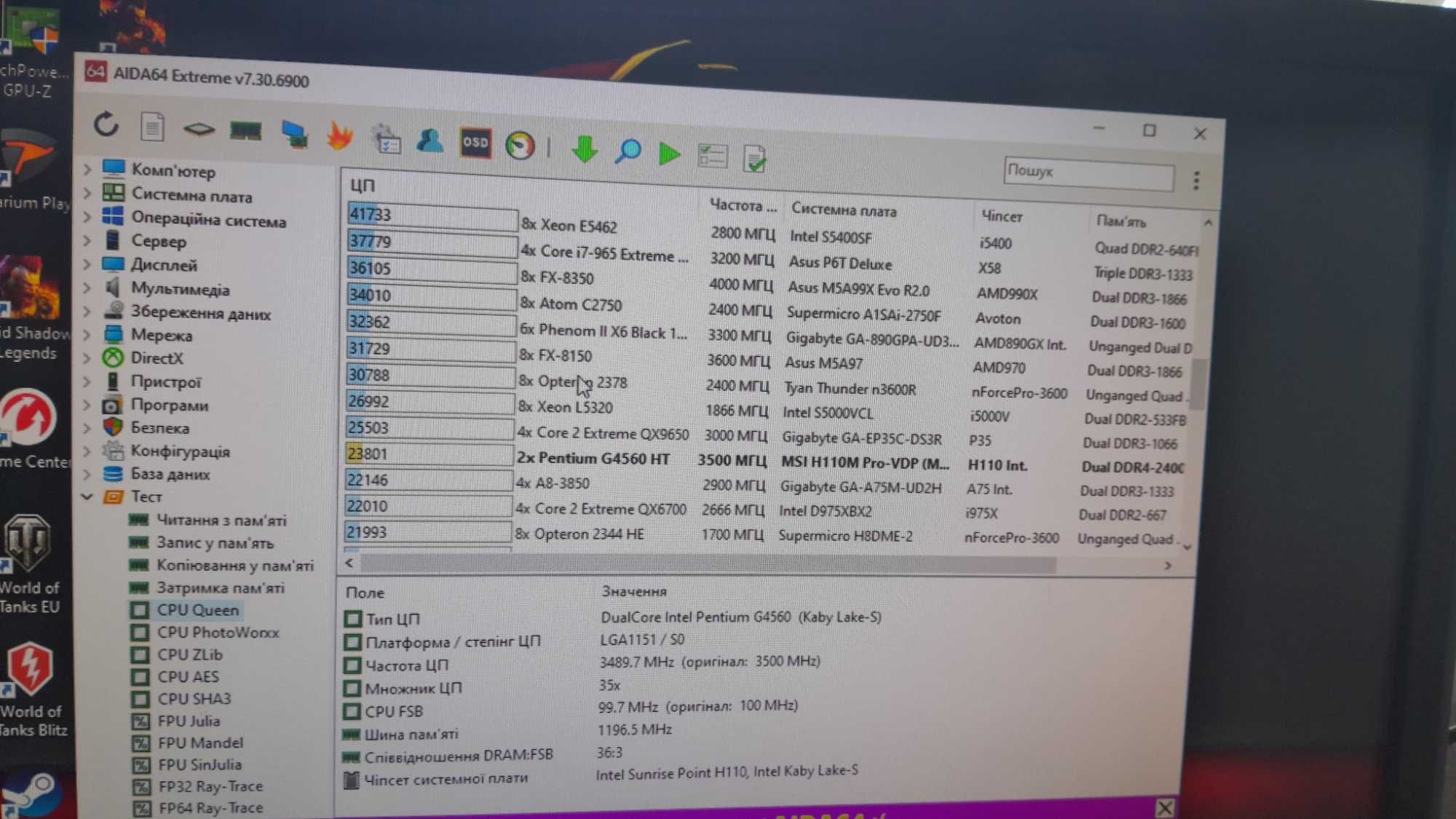Start the system stability flame icon
Viewport: 1456px width, 819px height.
[x=339, y=135]
